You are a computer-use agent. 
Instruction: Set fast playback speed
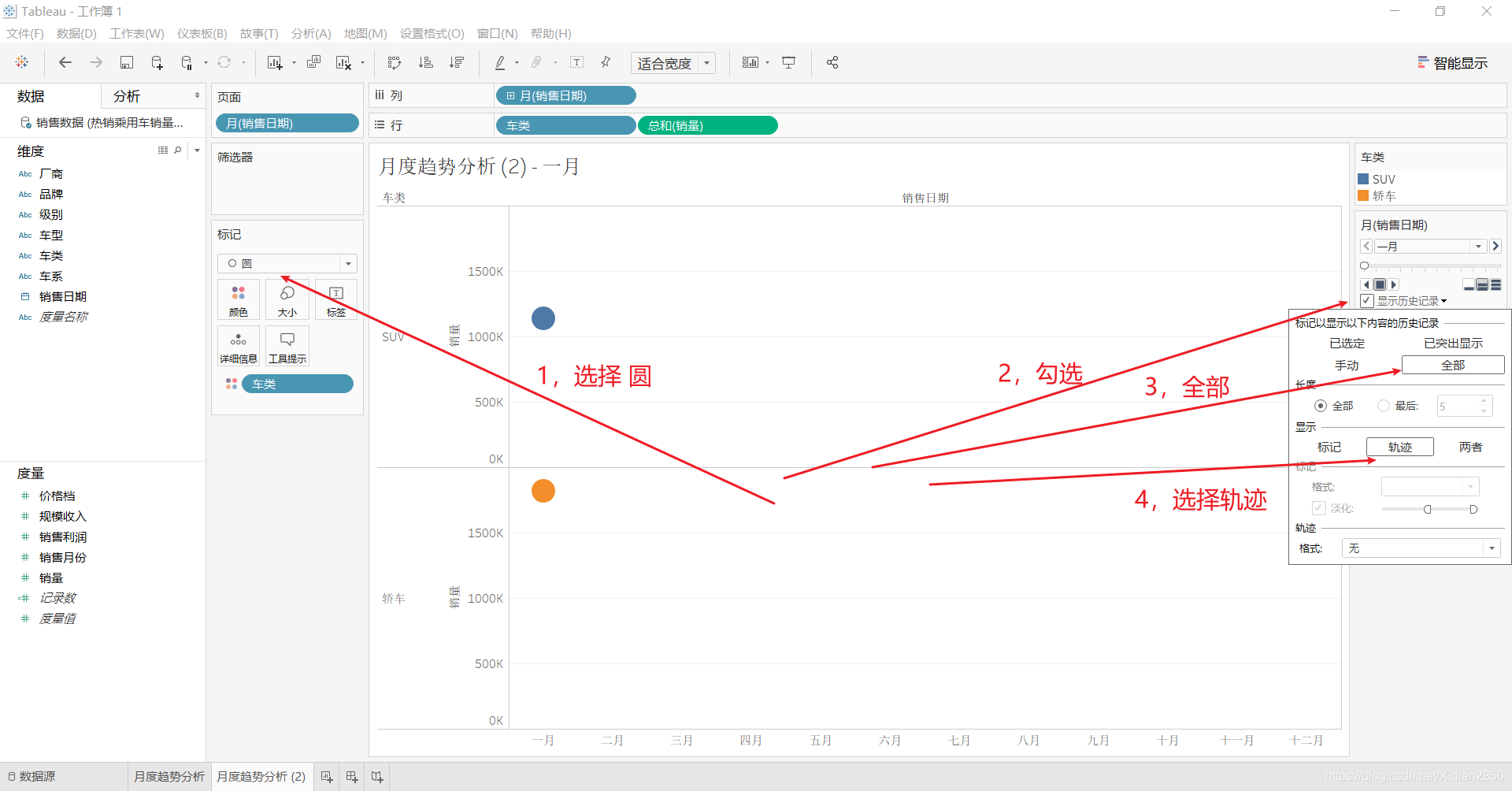[1495, 285]
